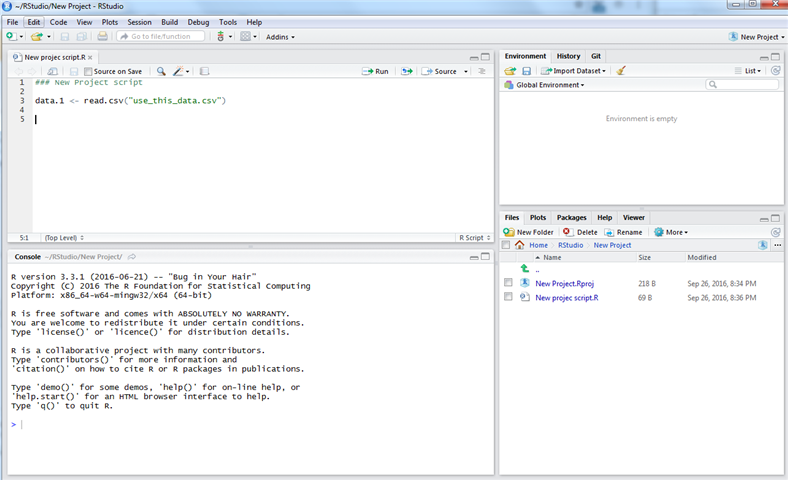Open the Session menu
Image resolution: width=788 pixels, height=480 pixels.
pos(139,22)
